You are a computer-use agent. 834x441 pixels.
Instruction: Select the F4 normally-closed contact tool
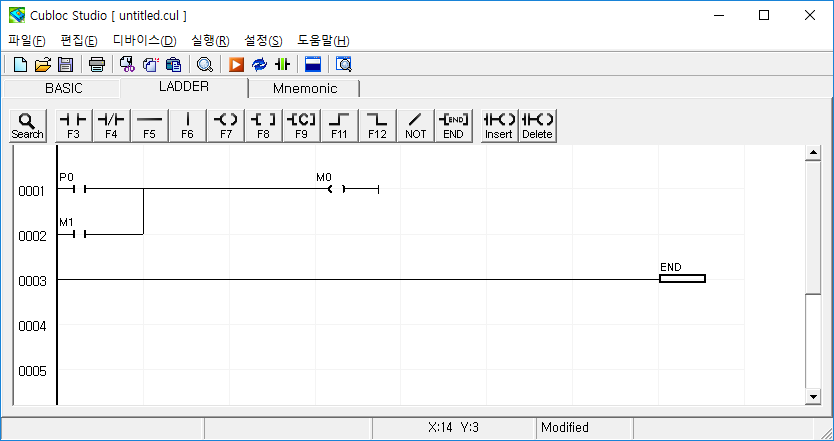pos(111,125)
